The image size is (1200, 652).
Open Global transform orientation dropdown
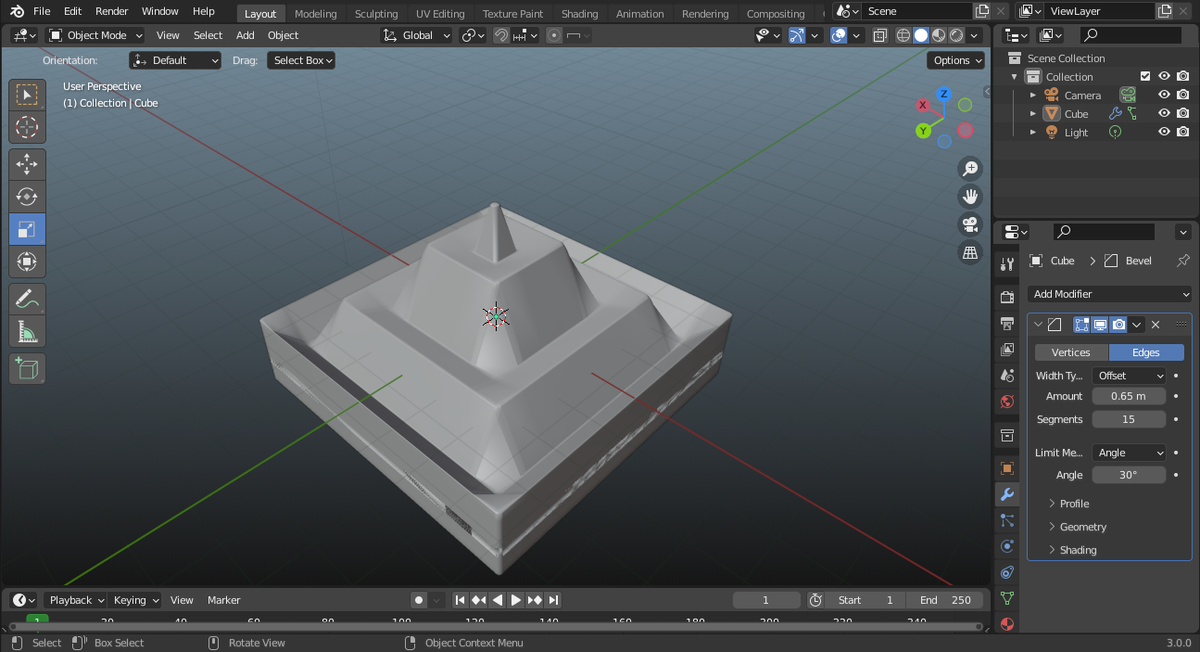417,35
